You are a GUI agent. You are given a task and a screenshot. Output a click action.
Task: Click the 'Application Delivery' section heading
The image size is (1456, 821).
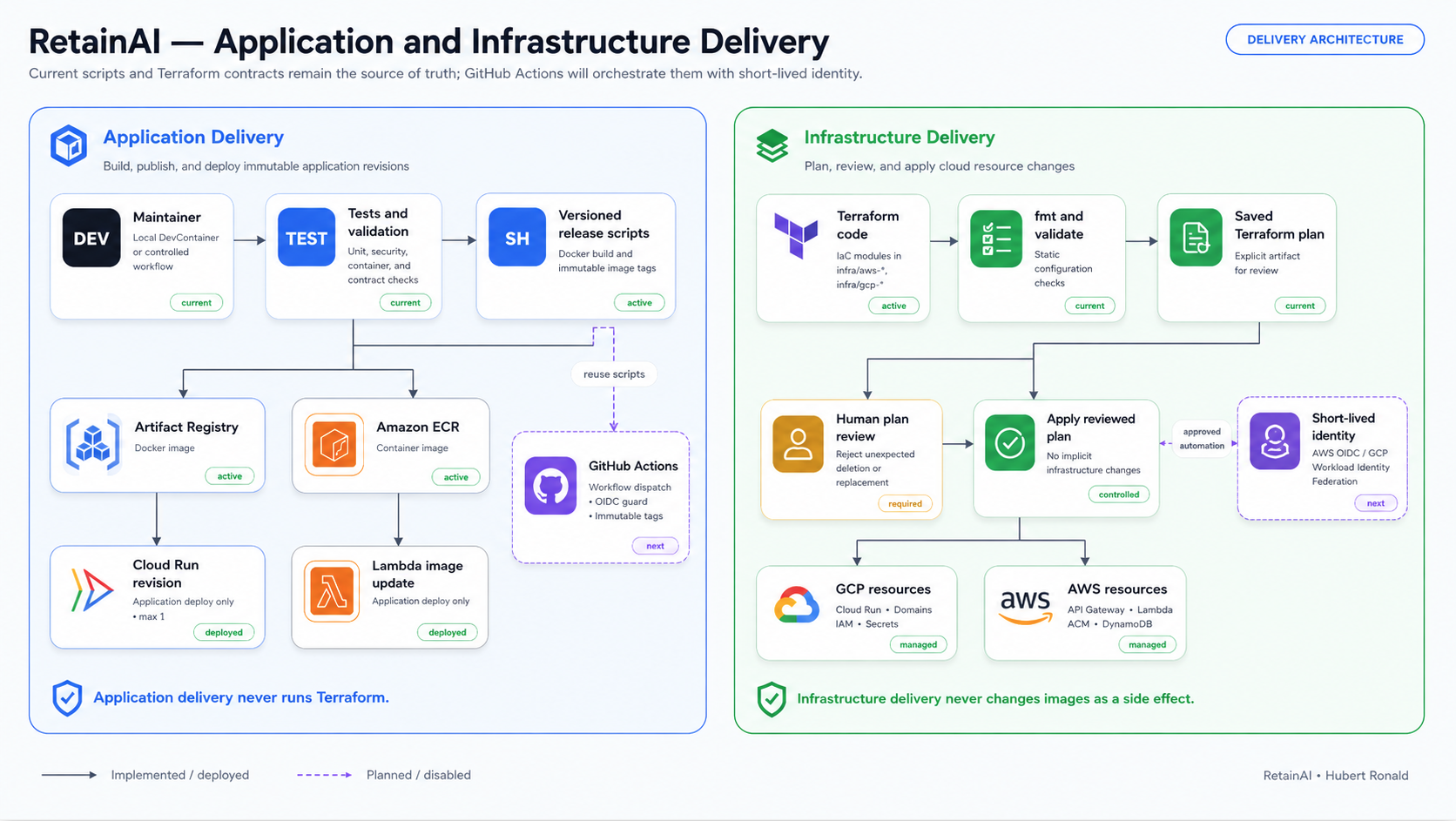pyautogui.click(x=193, y=137)
